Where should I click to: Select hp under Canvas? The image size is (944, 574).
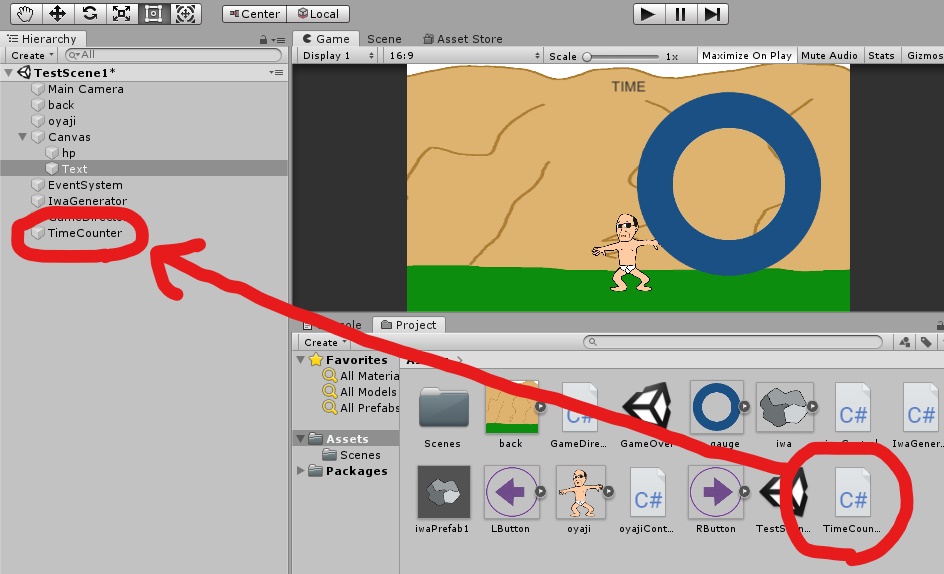pos(69,153)
